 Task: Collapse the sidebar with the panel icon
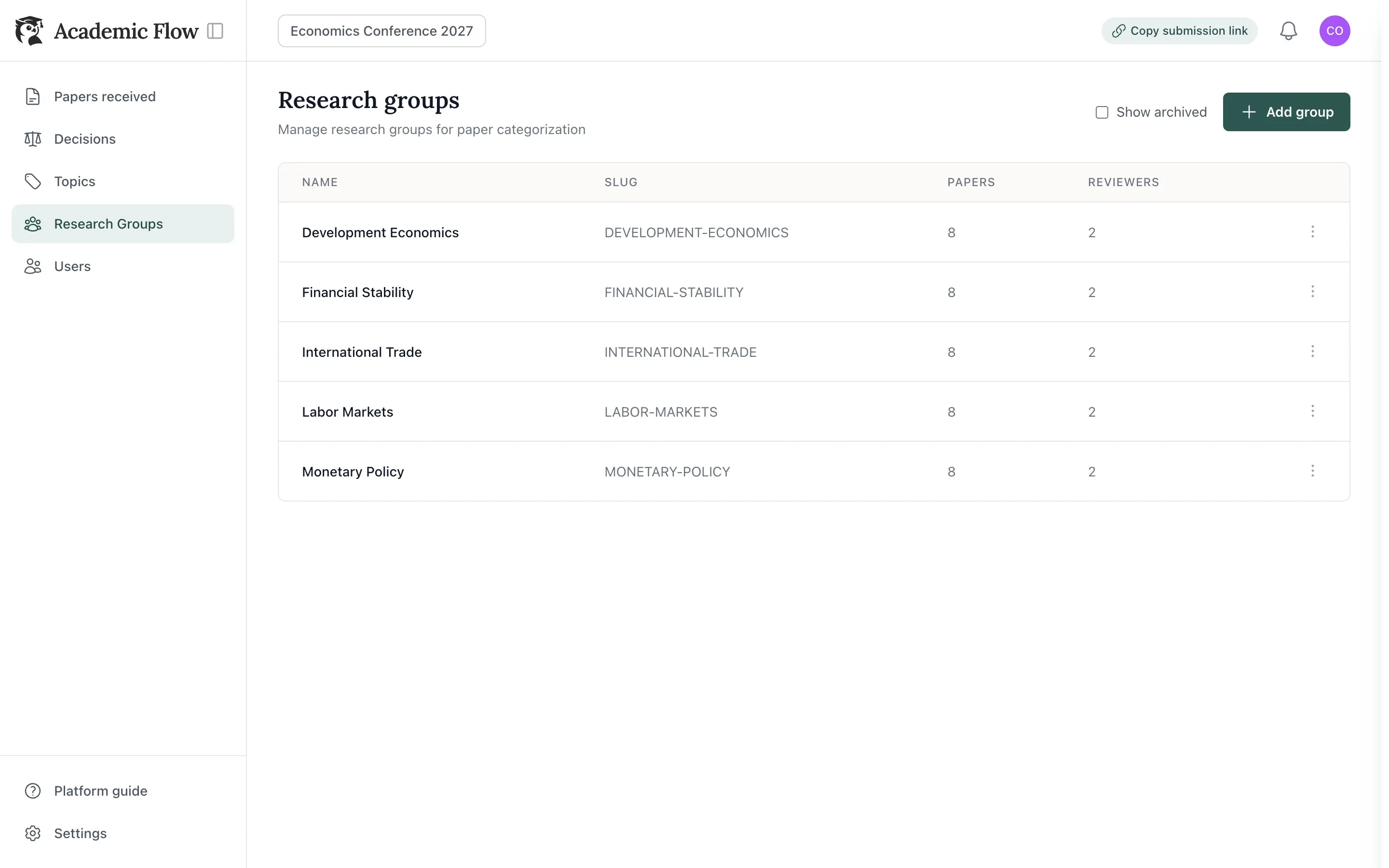[215, 30]
